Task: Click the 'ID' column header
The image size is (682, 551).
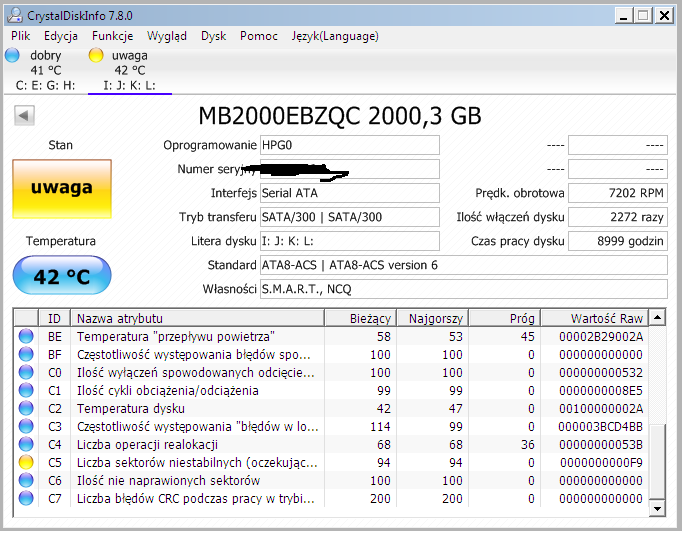Action: pyautogui.click(x=55, y=318)
